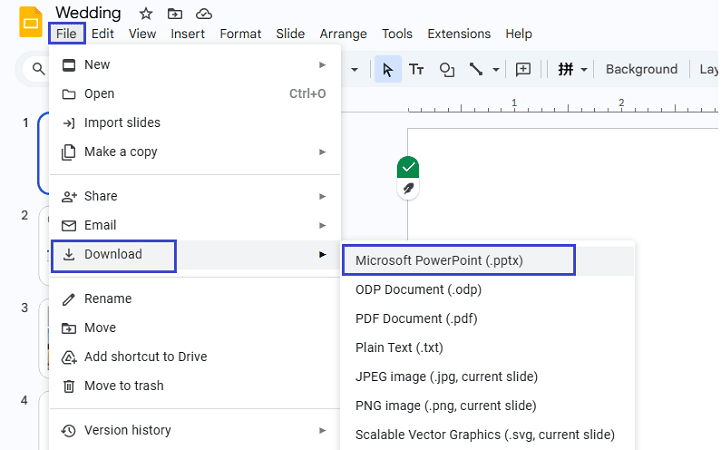Click the search menus magnifier icon

click(x=39, y=69)
